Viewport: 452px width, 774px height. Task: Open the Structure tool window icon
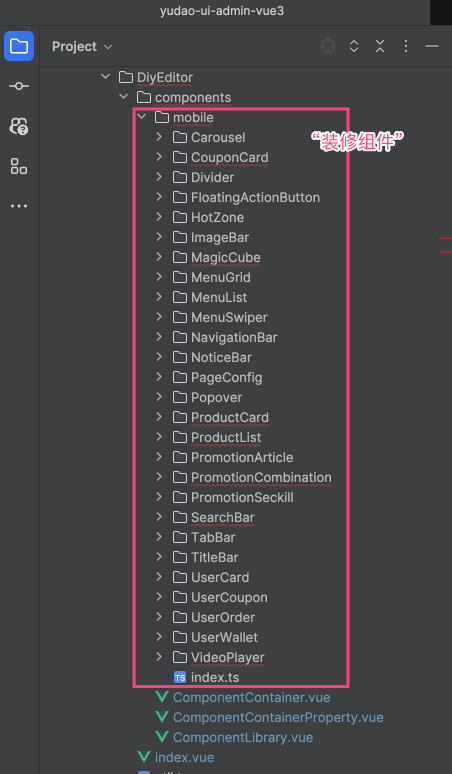point(19,166)
